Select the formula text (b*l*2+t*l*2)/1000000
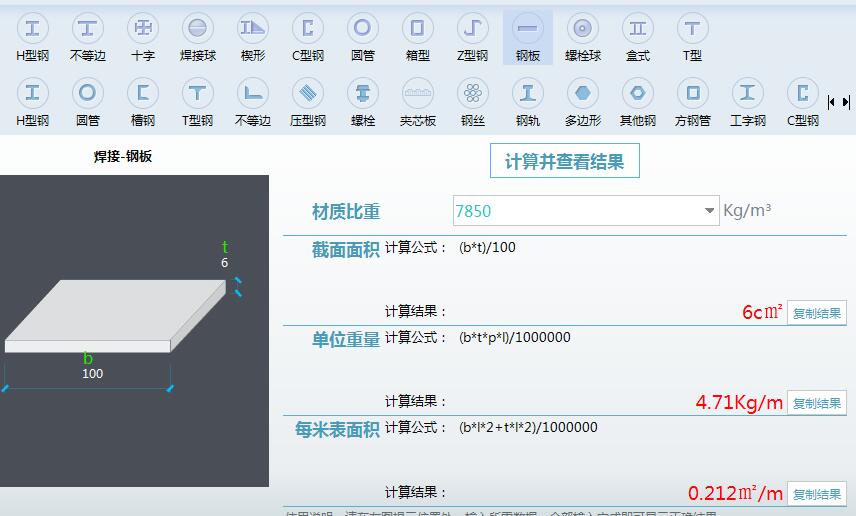The height and width of the screenshot is (516, 856). click(528, 428)
